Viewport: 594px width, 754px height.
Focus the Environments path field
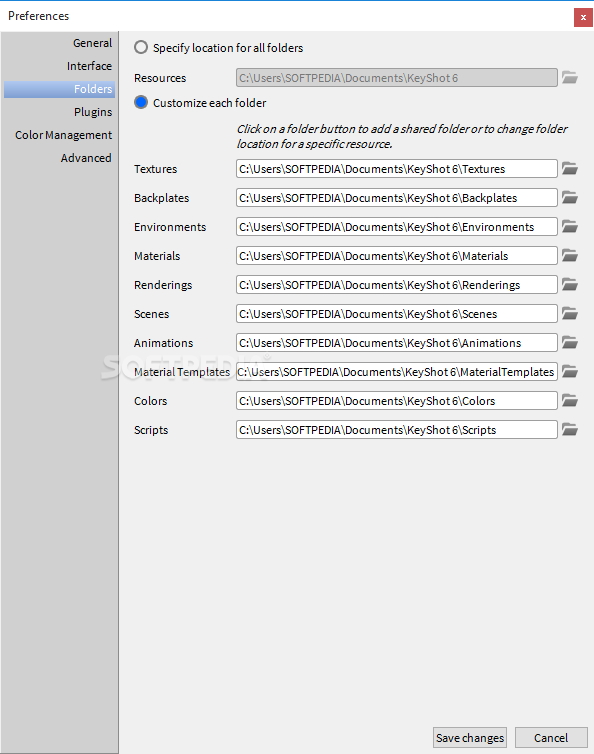coord(397,226)
